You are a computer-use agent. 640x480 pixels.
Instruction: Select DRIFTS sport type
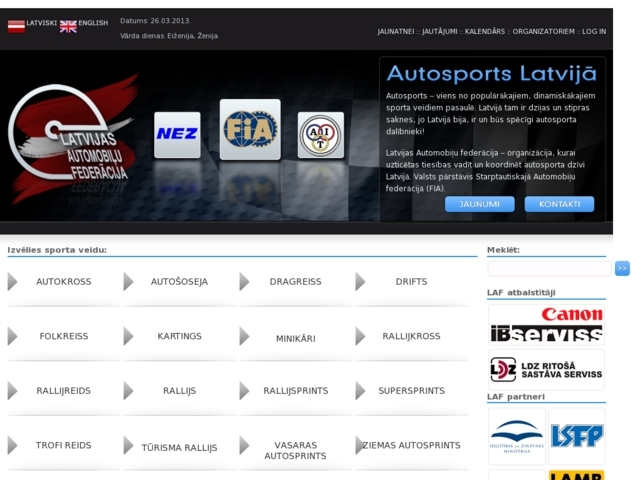(x=411, y=282)
